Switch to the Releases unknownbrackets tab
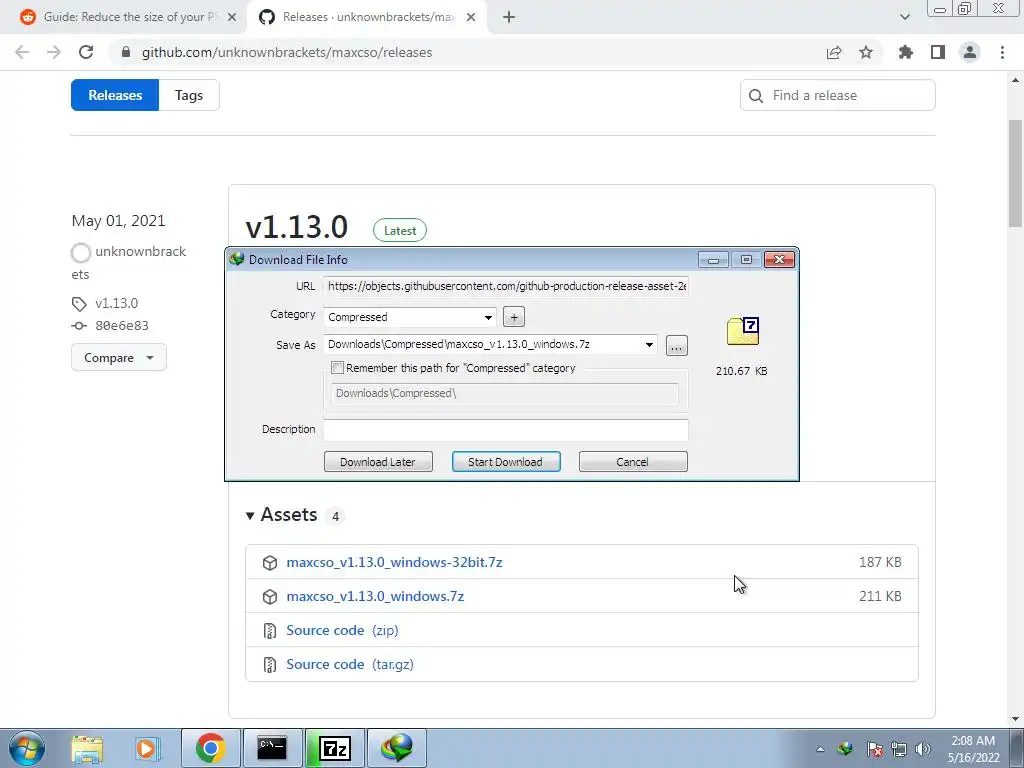The height and width of the screenshot is (768, 1024). coord(366,17)
